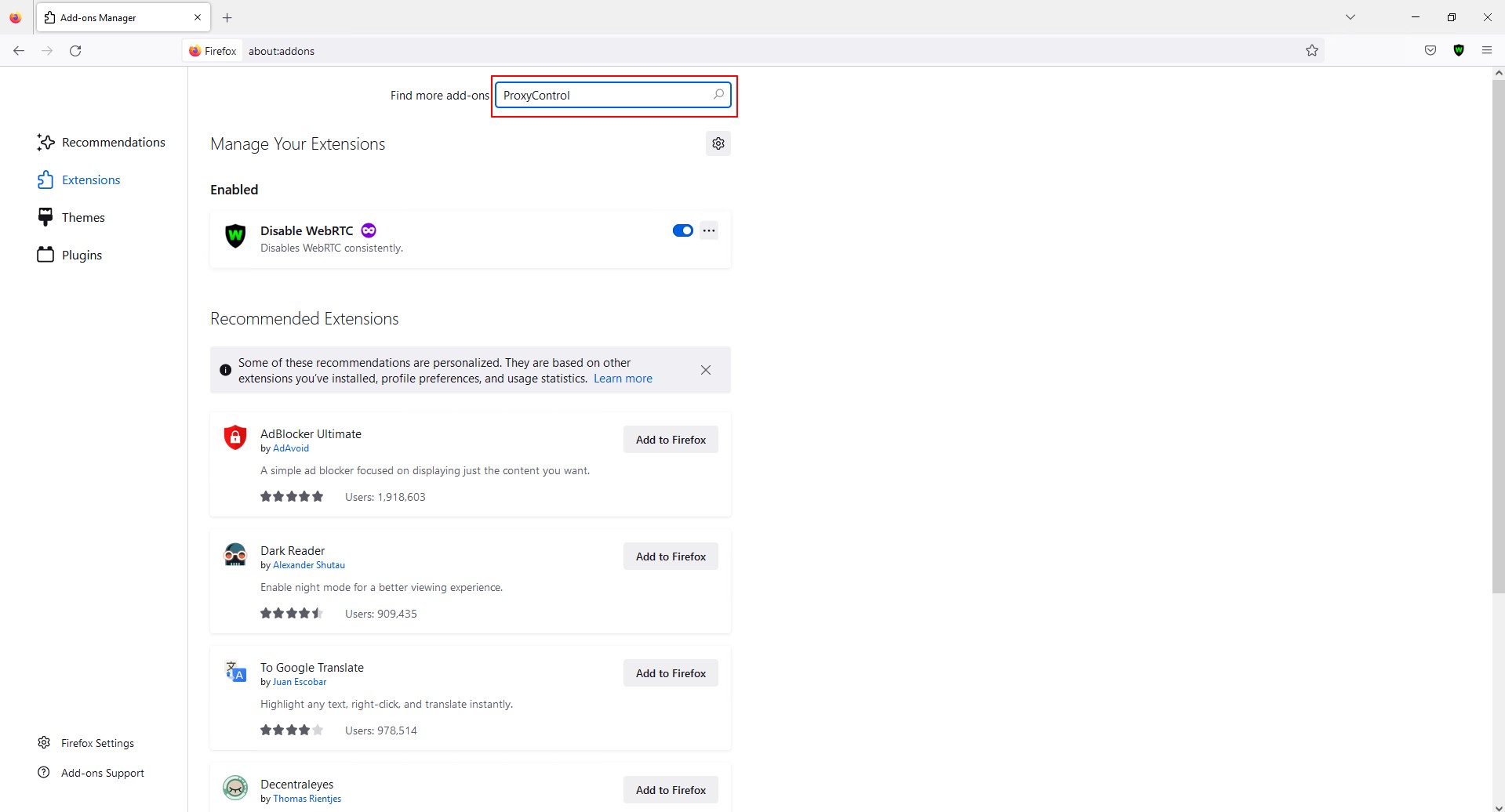Open more options for Disable WebRTC
The image size is (1505, 812).
tap(709, 230)
